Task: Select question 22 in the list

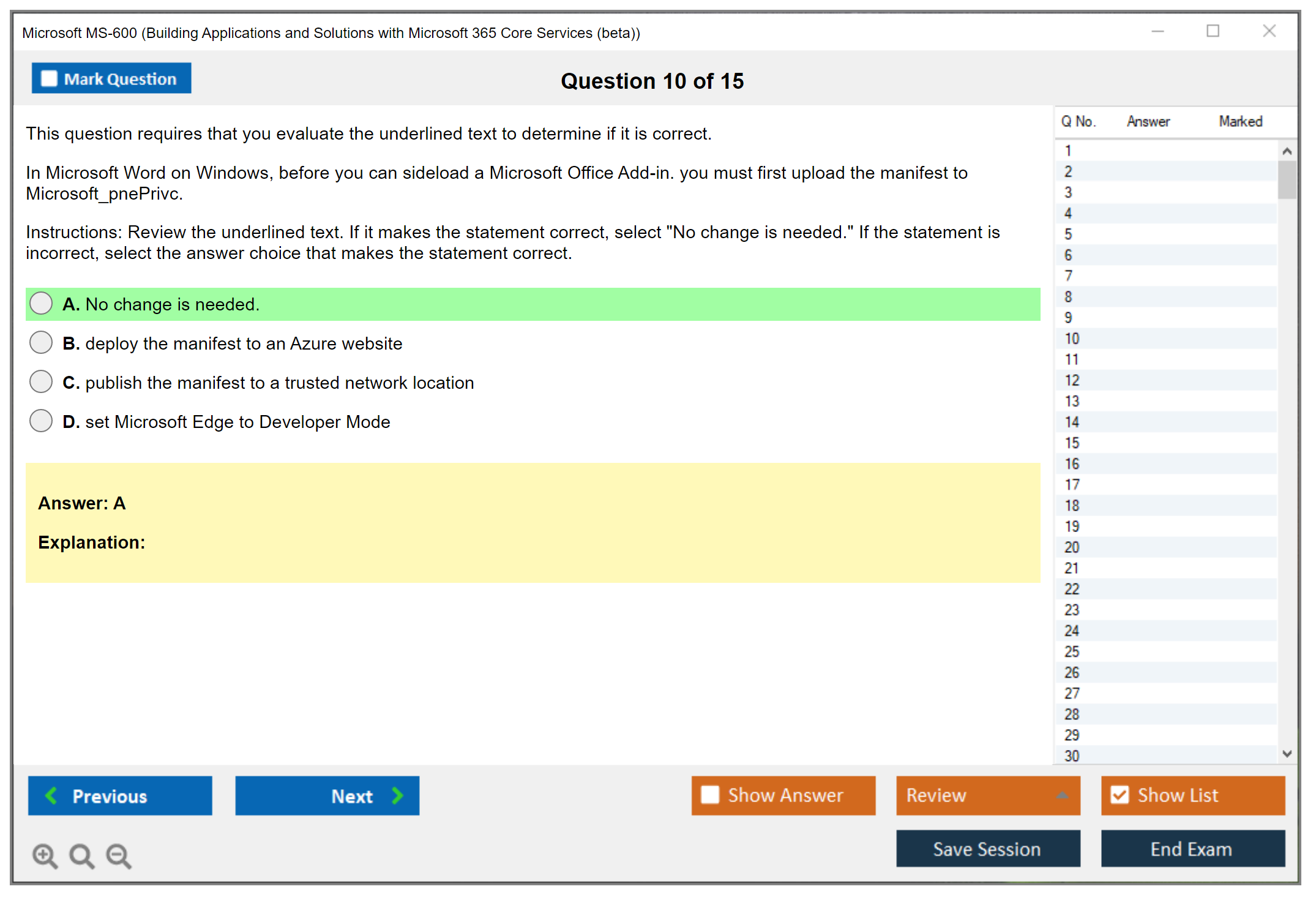Action: 1072,589
